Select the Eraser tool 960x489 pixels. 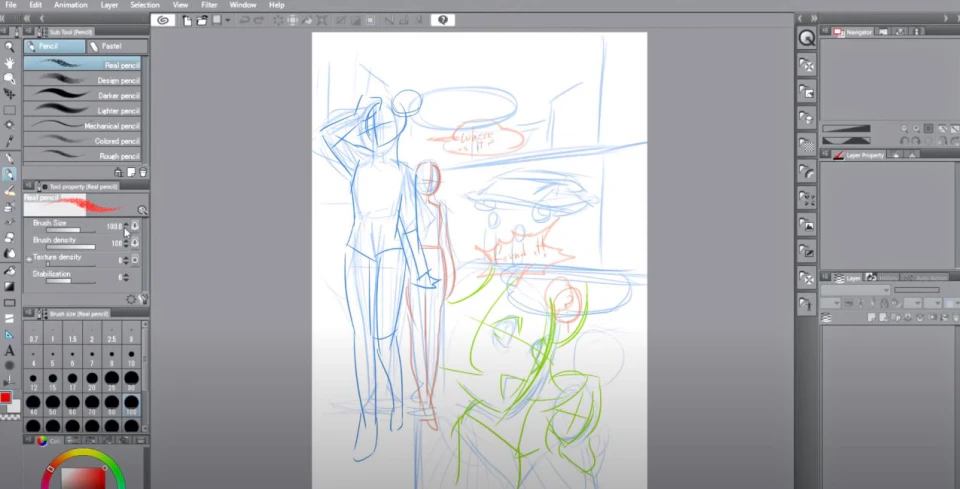[9, 237]
